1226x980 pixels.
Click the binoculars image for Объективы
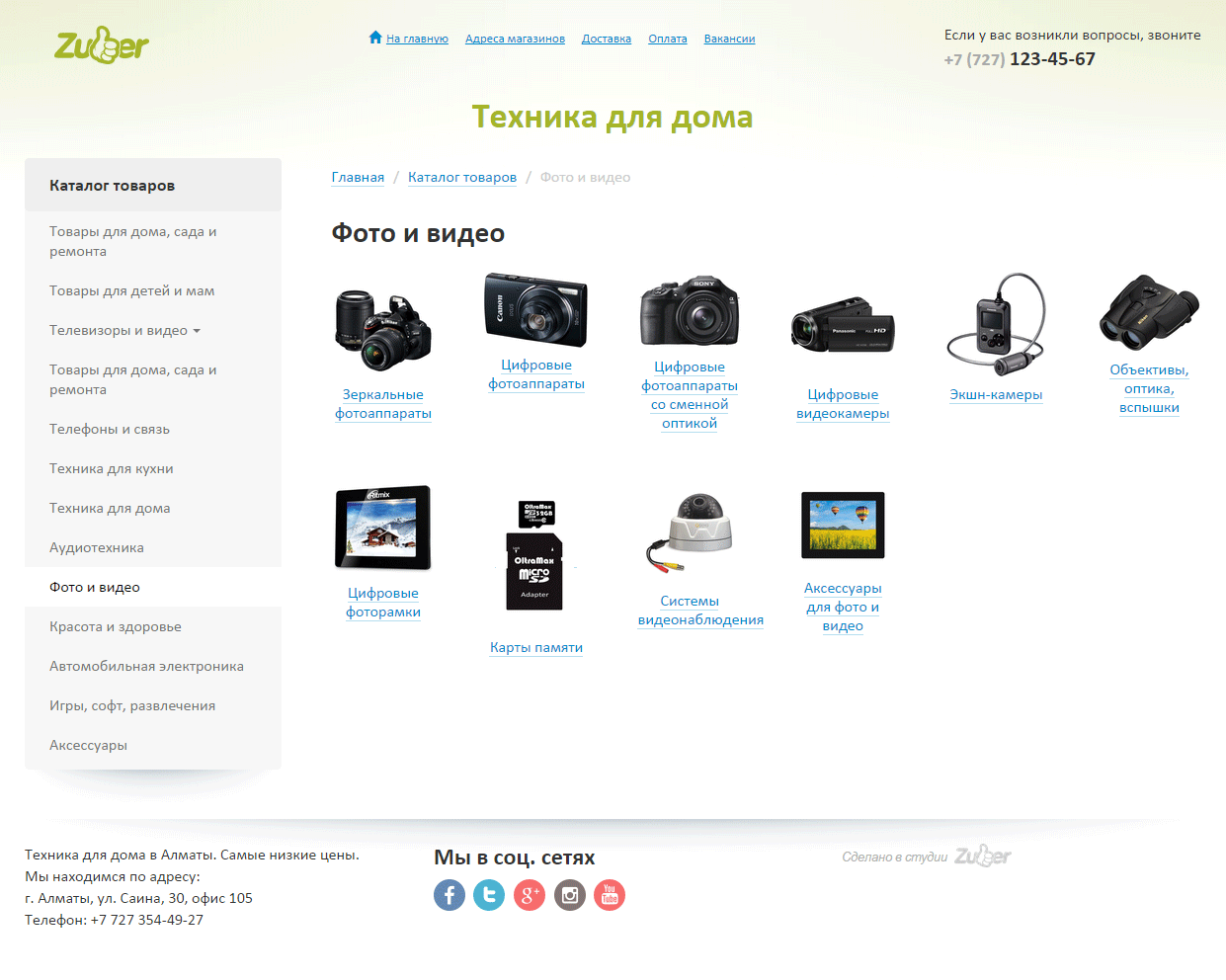tap(1149, 312)
